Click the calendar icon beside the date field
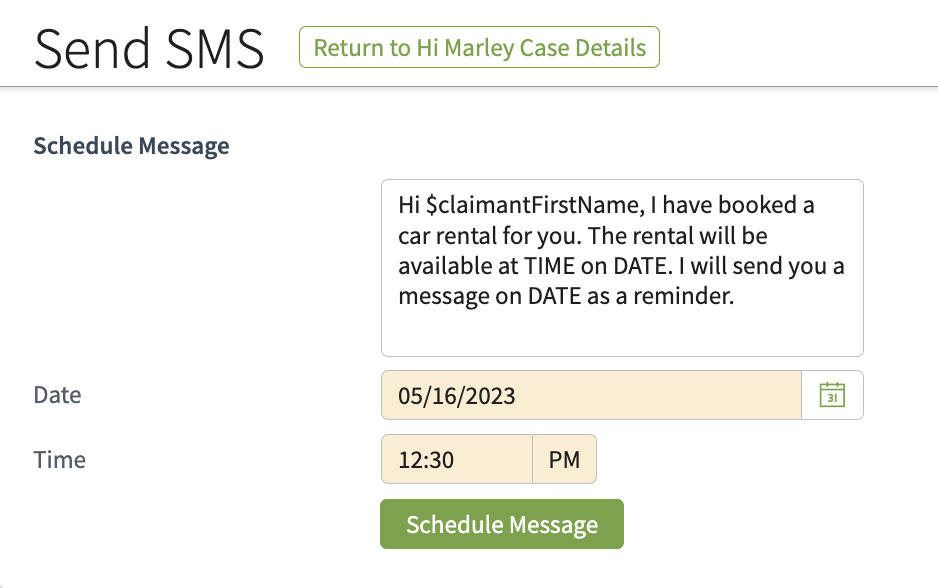The image size is (938, 588). (832, 394)
